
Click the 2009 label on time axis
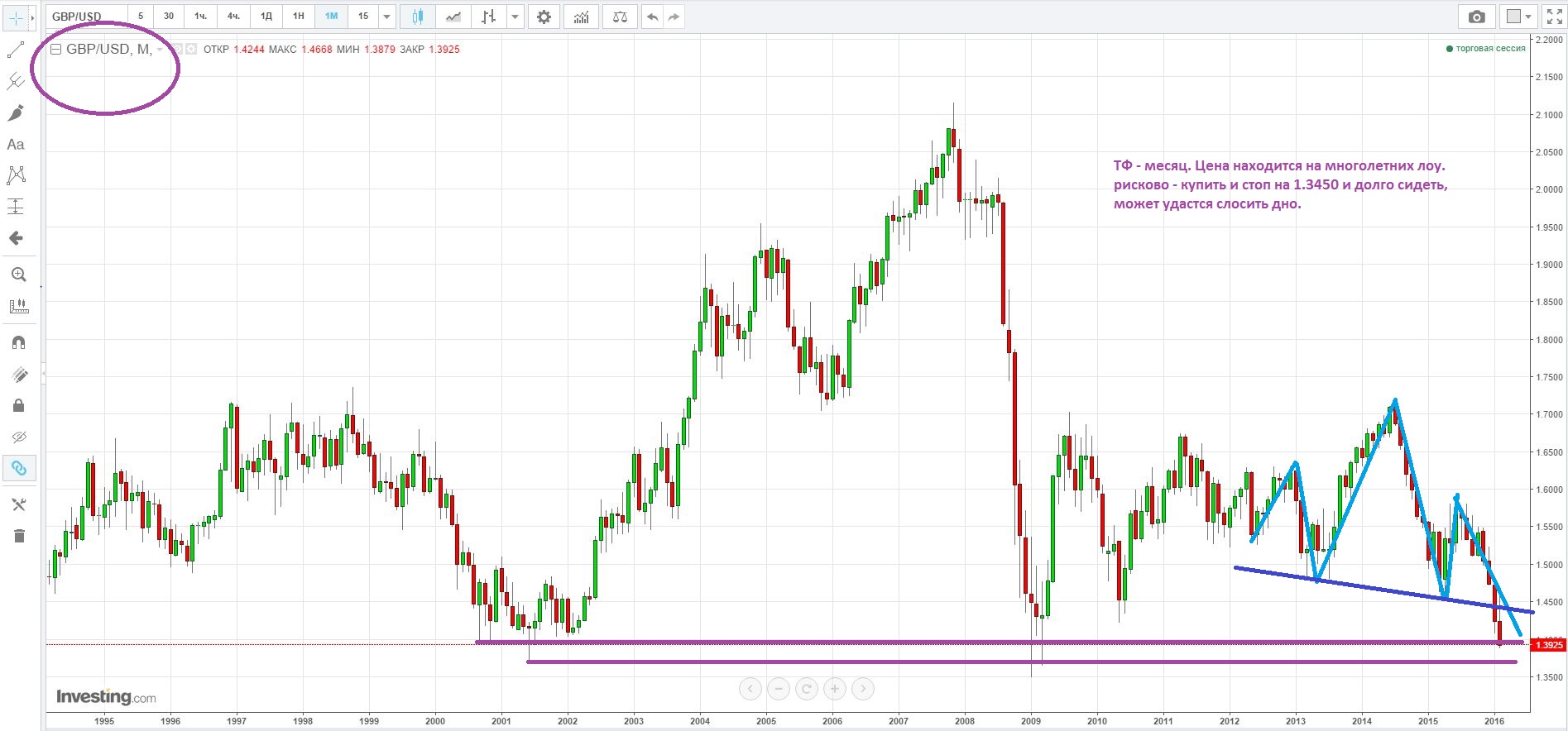(x=1031, y=721)
